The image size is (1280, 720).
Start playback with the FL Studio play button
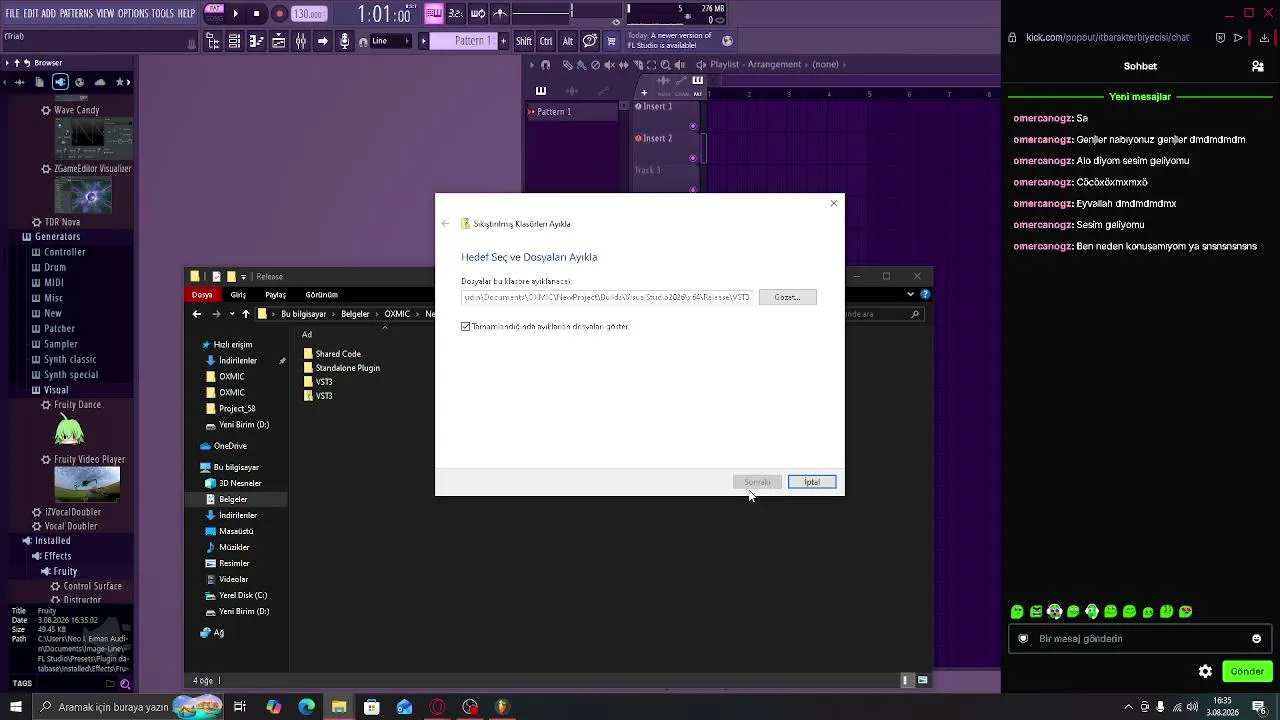click(235, 14)
